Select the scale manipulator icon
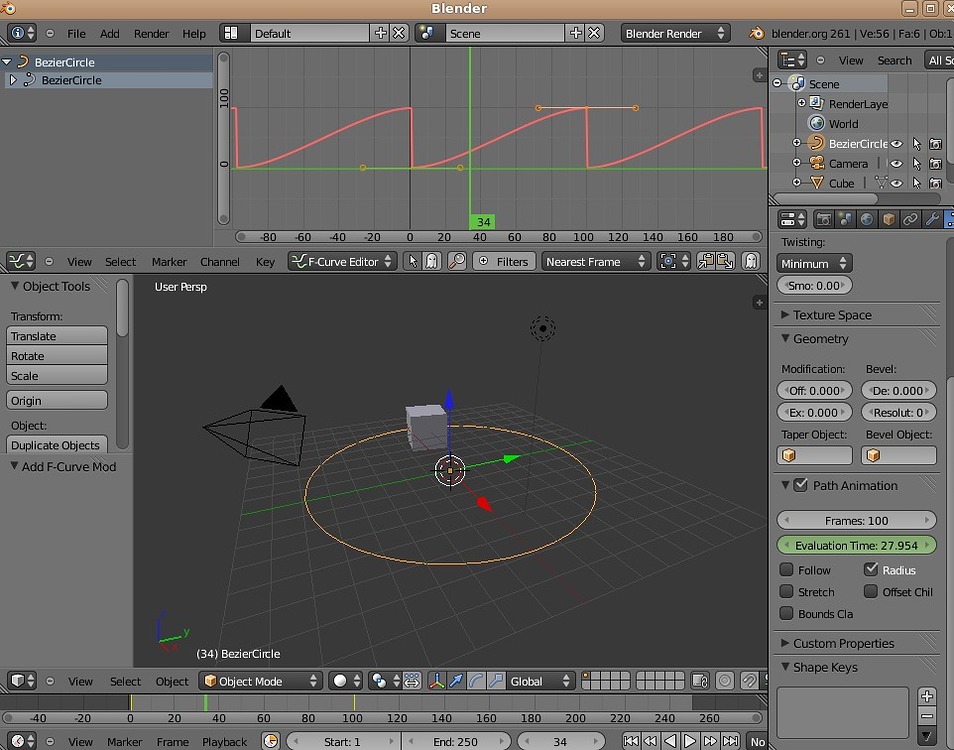This screenshot has height=750, width=954. point(496,681)
